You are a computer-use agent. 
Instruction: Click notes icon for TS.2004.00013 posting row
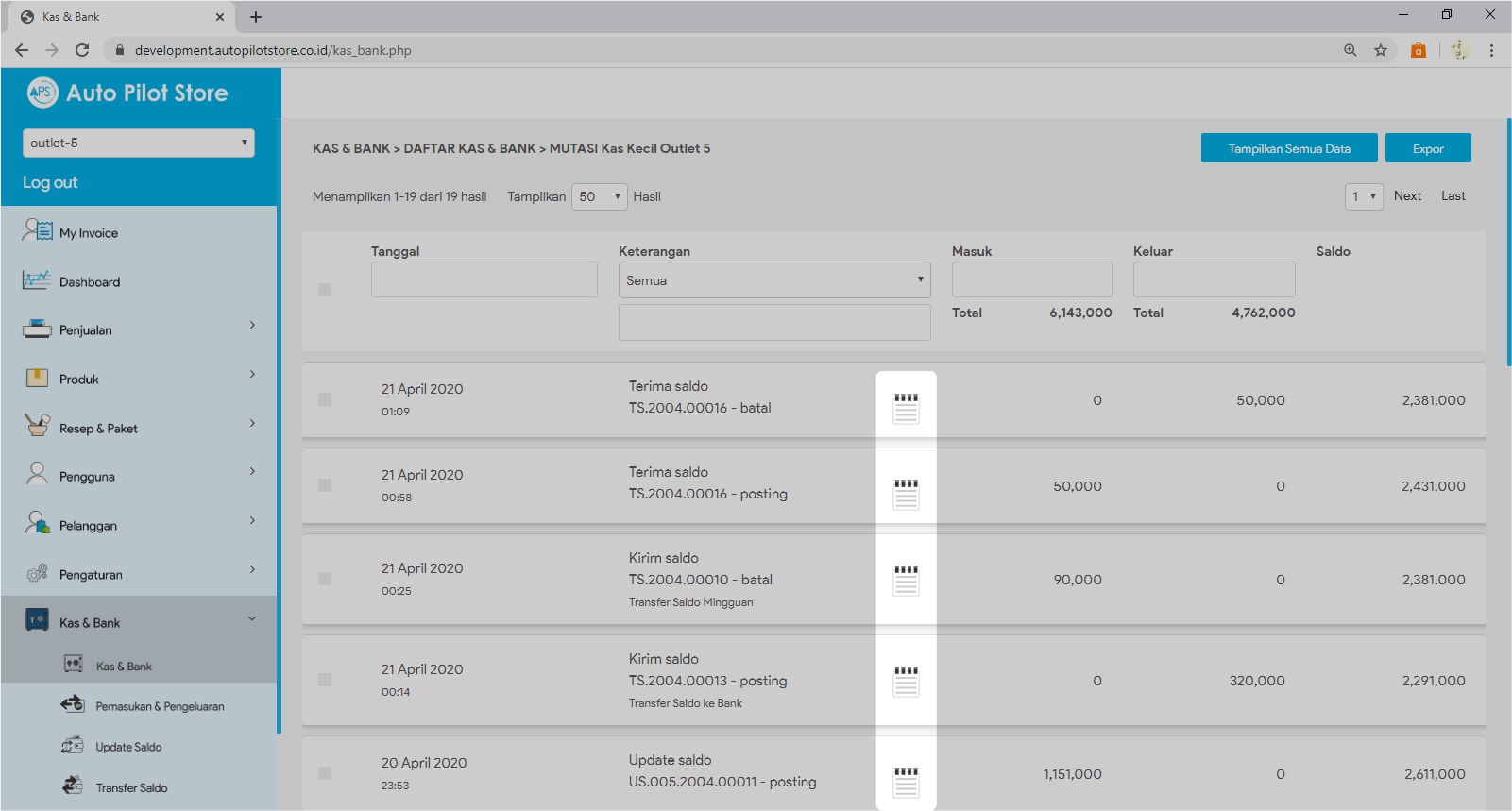906,681
